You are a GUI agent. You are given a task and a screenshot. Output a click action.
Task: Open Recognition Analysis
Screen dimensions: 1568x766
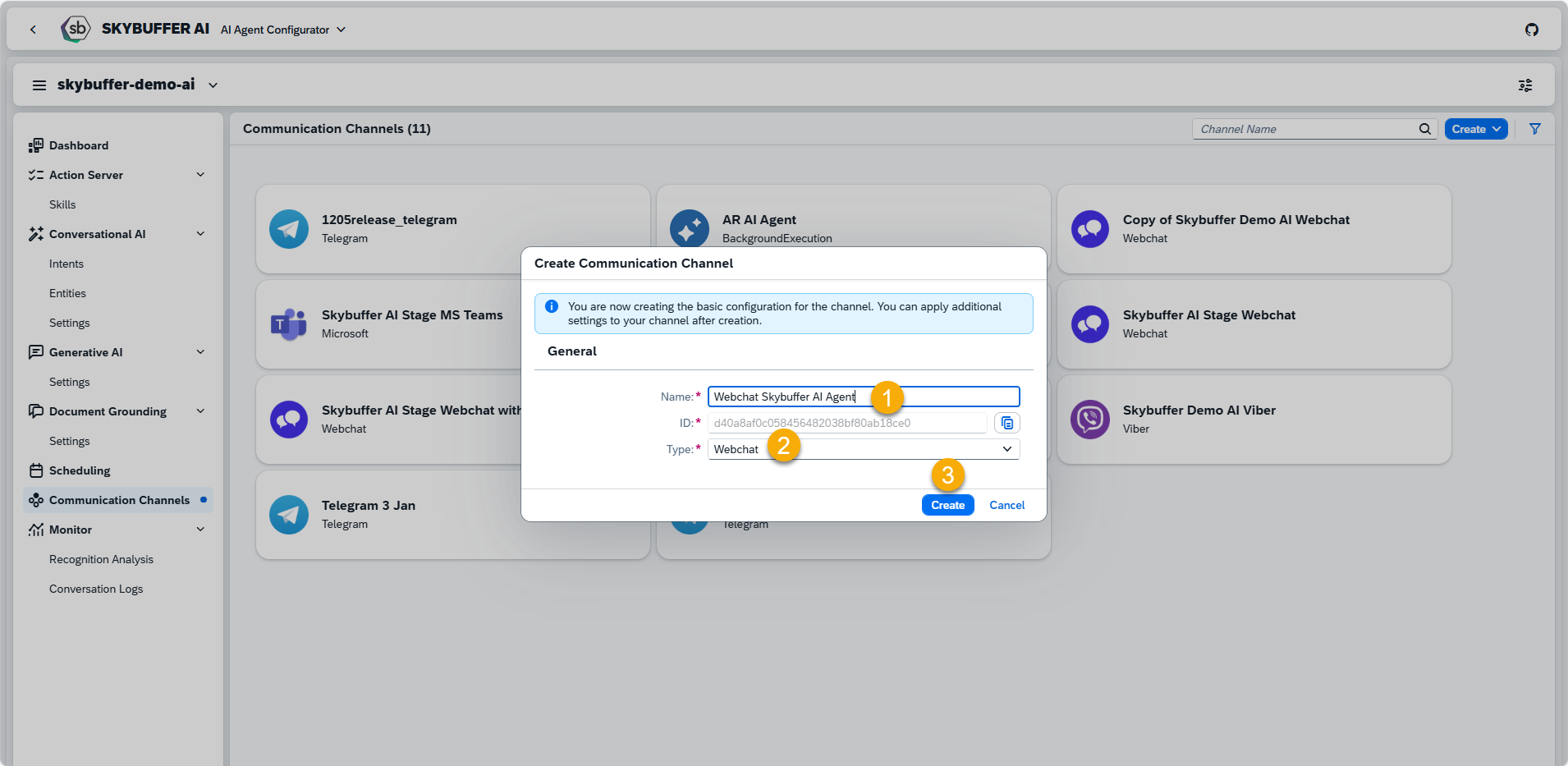pyautogui.click(x=101, y=559)
